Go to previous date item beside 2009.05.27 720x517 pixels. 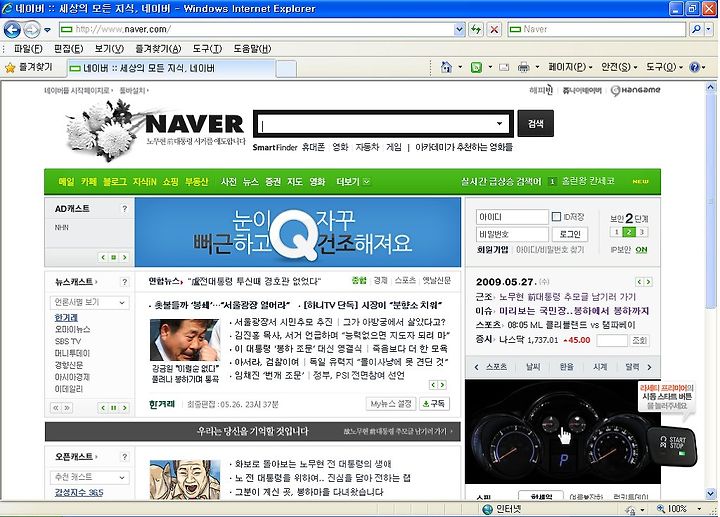(639, 282)
